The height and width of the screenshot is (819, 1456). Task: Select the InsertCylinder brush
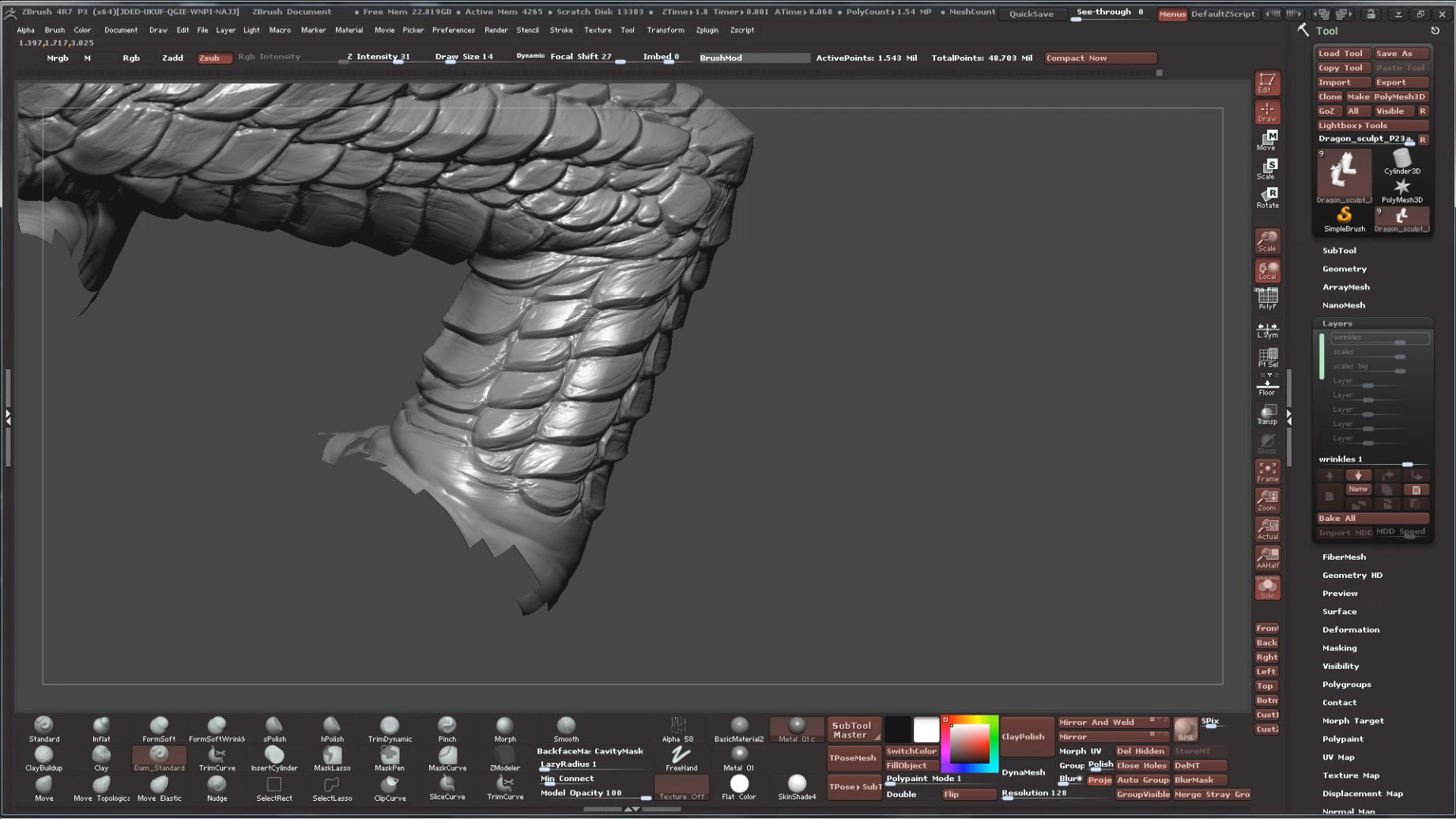(274, 758)
